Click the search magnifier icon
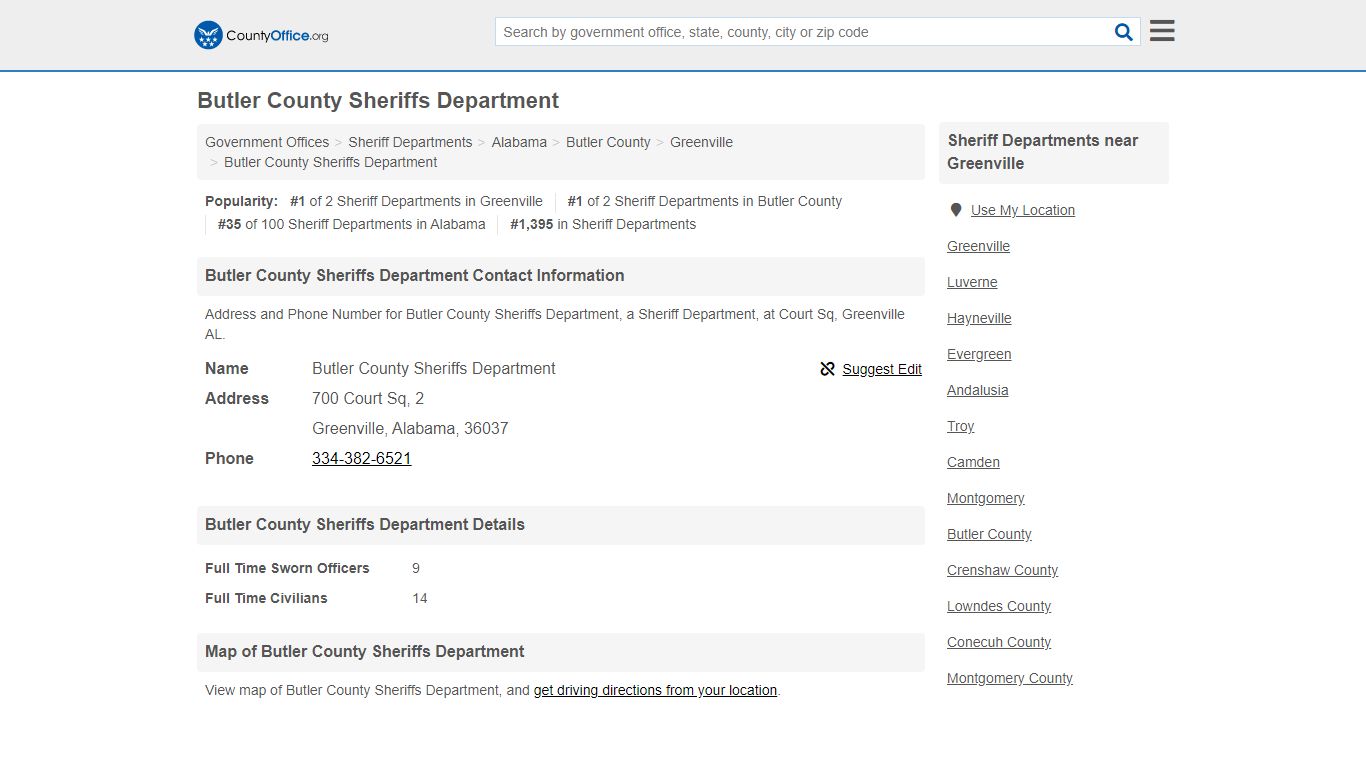This screenshot has height=768, width=1366. (1124, 32)
